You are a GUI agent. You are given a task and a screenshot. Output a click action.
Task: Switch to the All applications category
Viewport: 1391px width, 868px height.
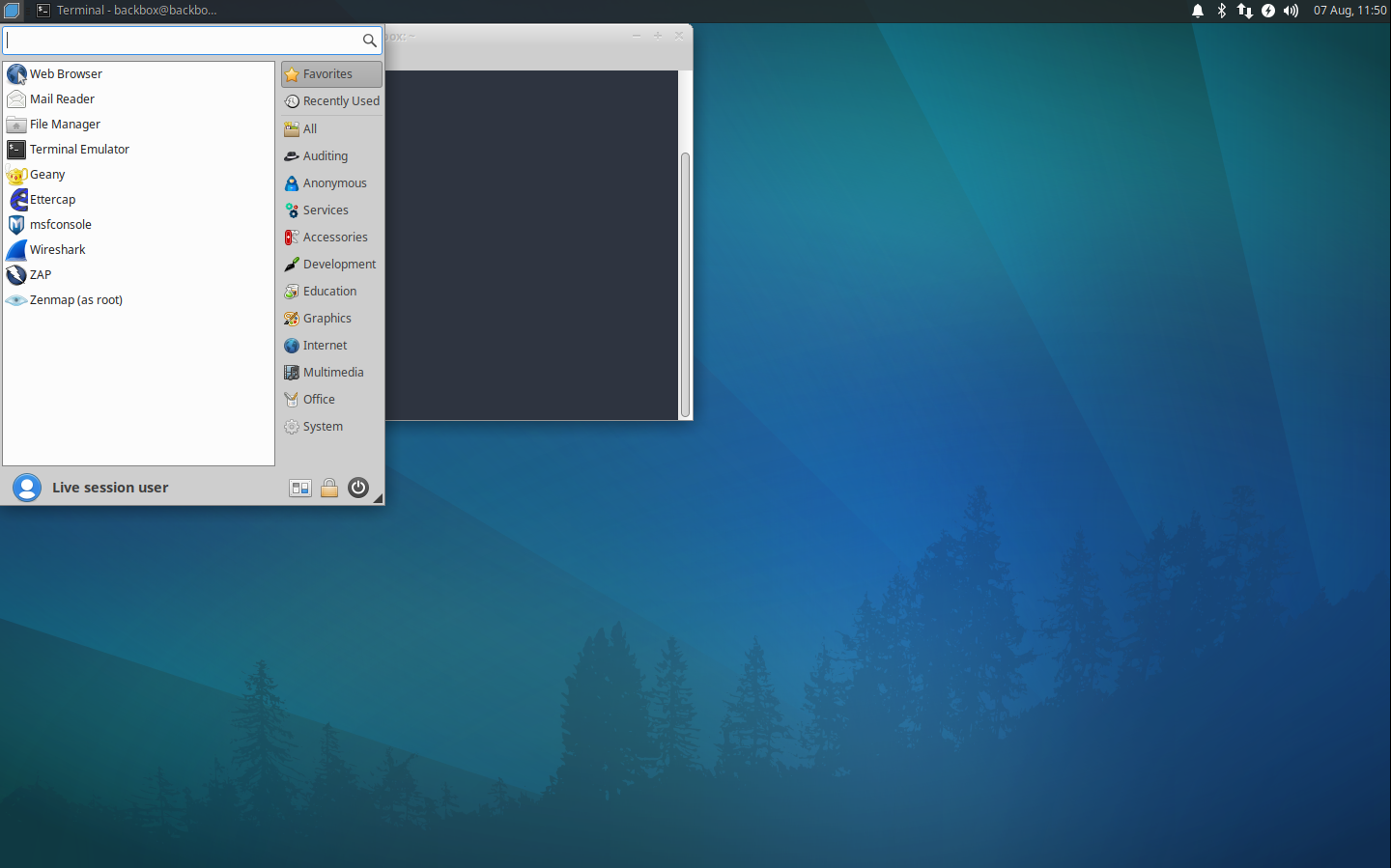[x=309, y=129]
